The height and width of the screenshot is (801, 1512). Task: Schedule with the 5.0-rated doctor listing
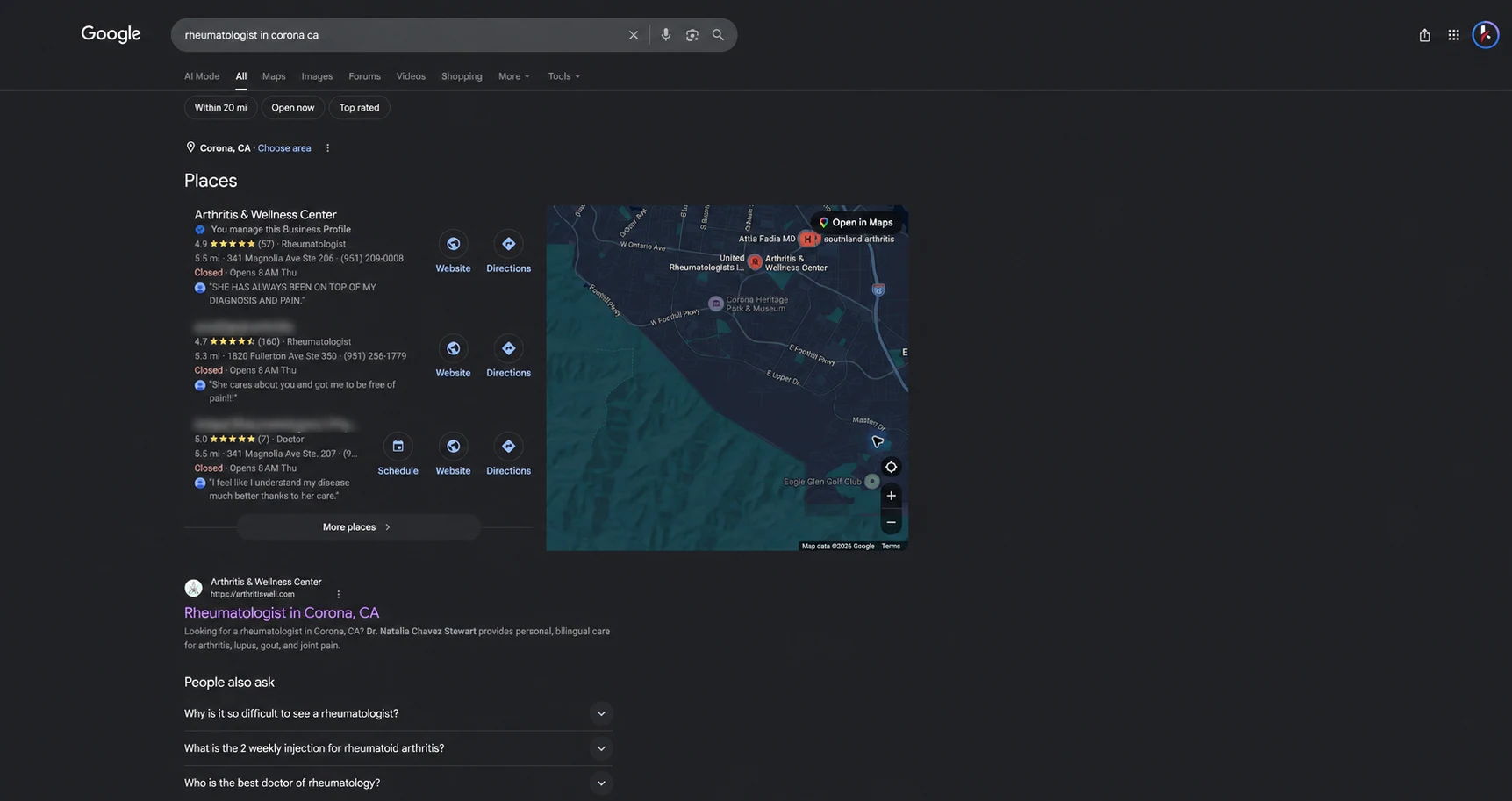tap(398, 454)
